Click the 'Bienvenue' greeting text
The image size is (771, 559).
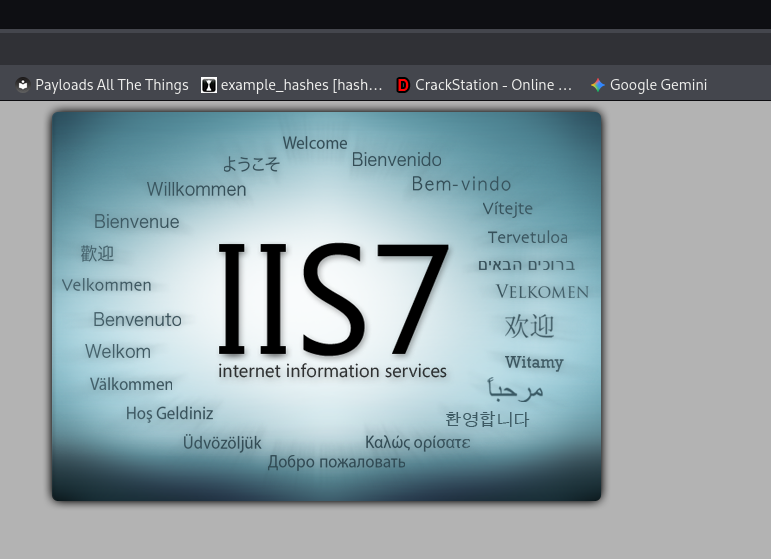tap(137, 222)
